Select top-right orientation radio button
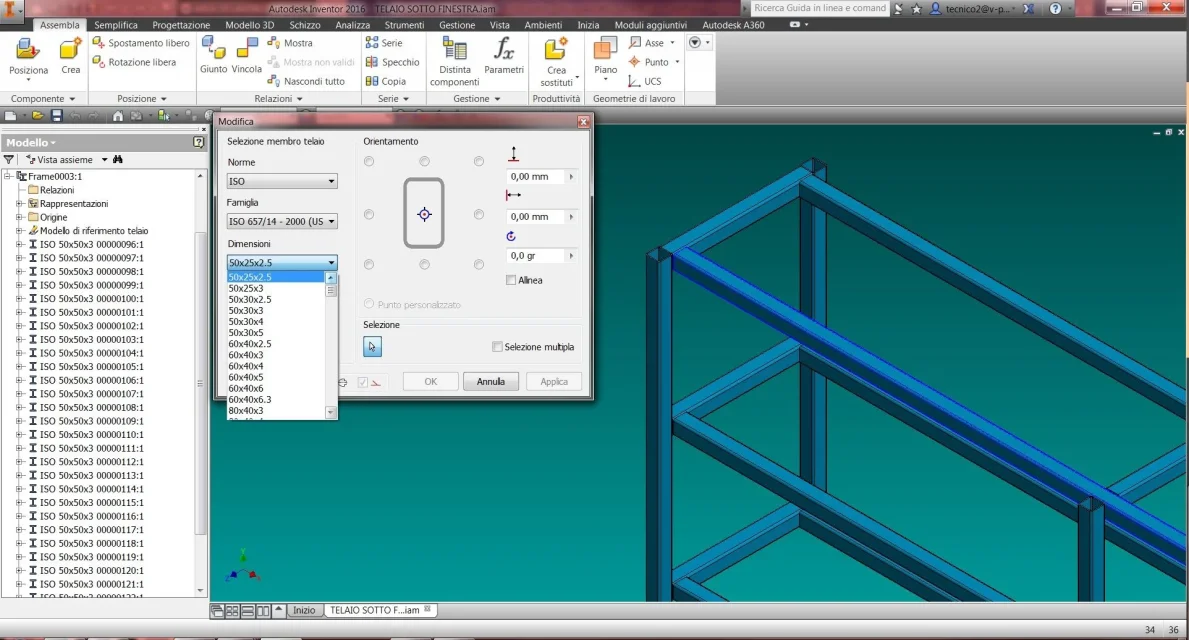This screenshot has height=640, width=1189. 478,161
